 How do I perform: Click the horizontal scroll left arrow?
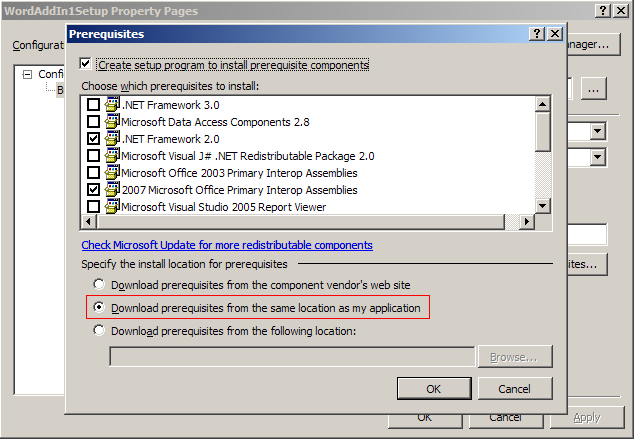coord(89,222)
